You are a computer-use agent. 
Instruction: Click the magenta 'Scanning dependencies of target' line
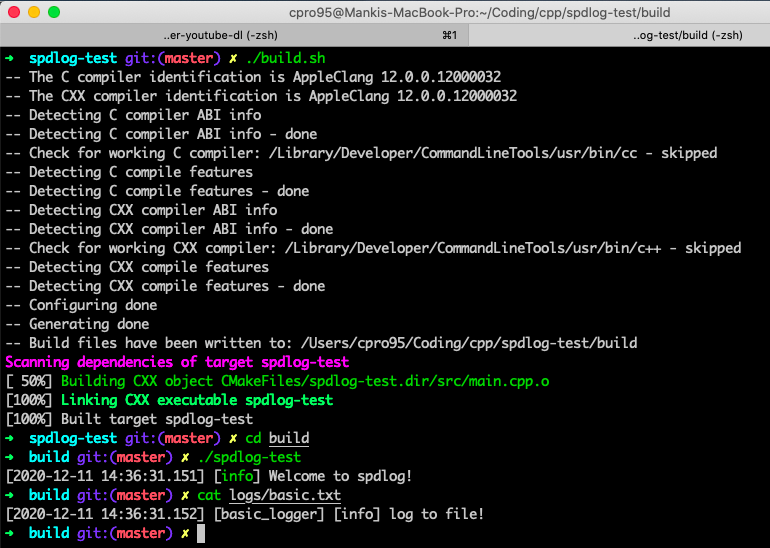tap(177, 362)
